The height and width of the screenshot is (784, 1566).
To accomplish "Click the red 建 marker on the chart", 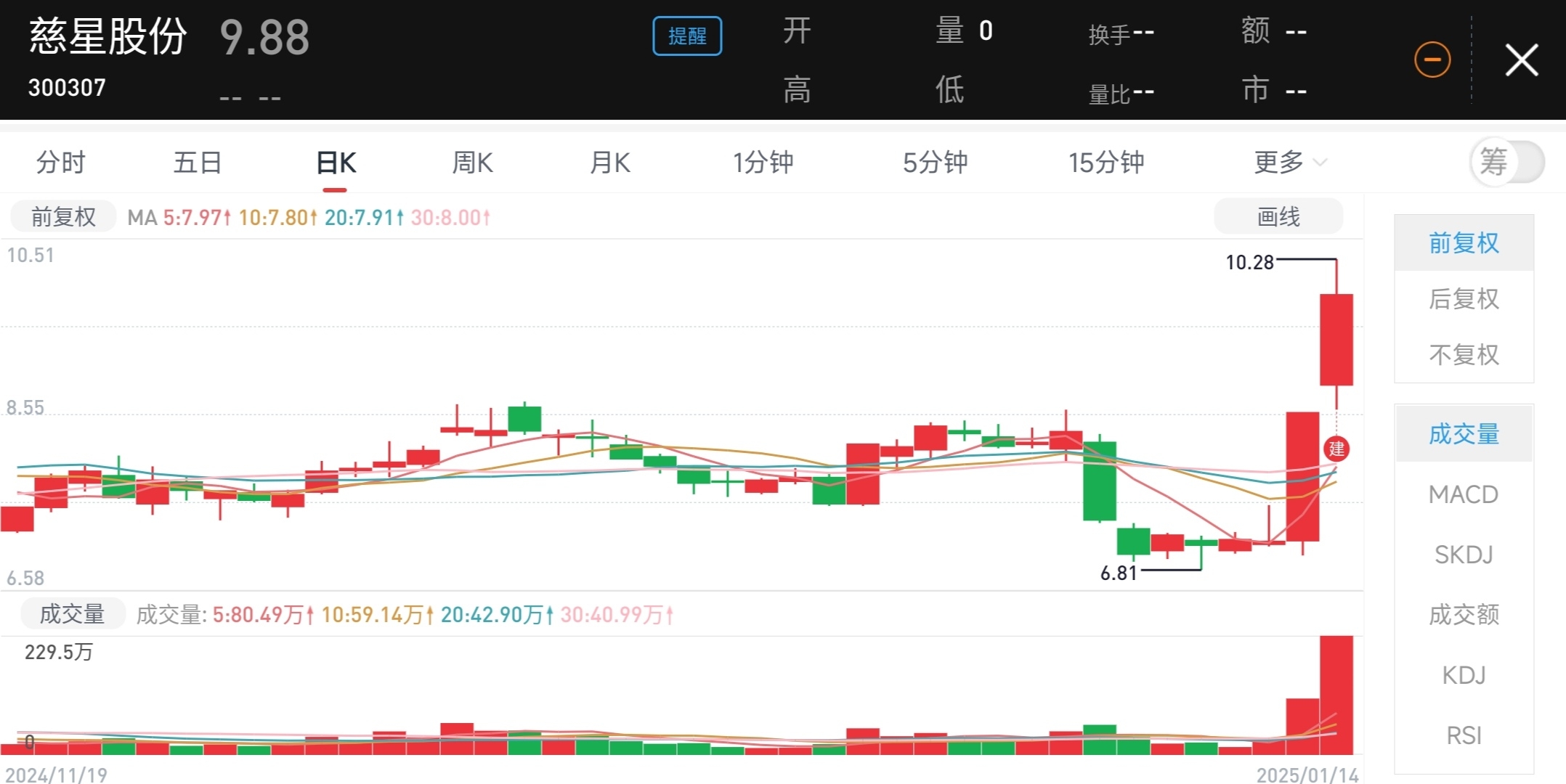I will click(1336, 449).
